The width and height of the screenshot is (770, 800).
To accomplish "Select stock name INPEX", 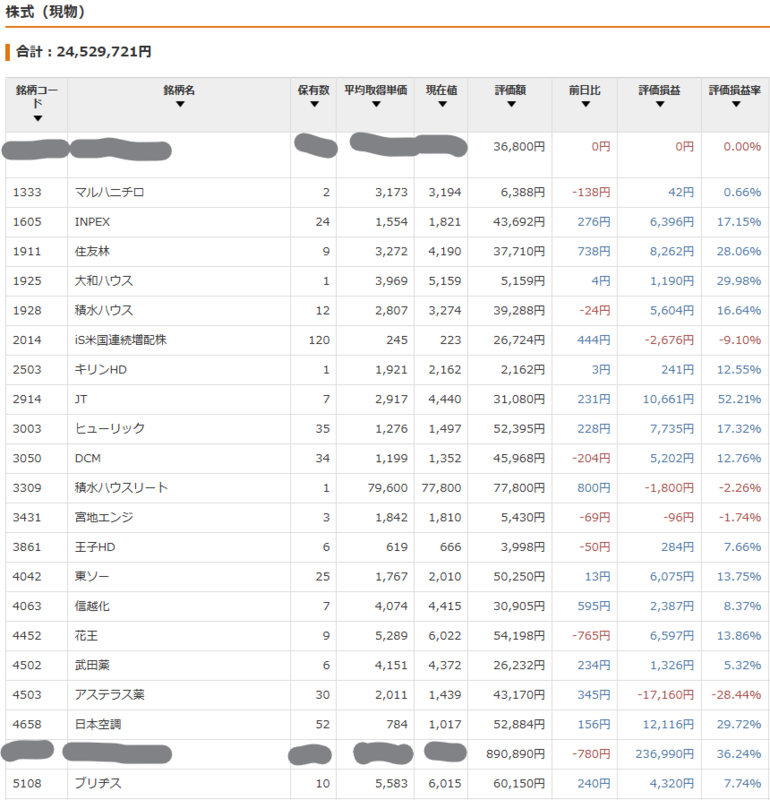I will pyautogui.click(x=92, y=222).
